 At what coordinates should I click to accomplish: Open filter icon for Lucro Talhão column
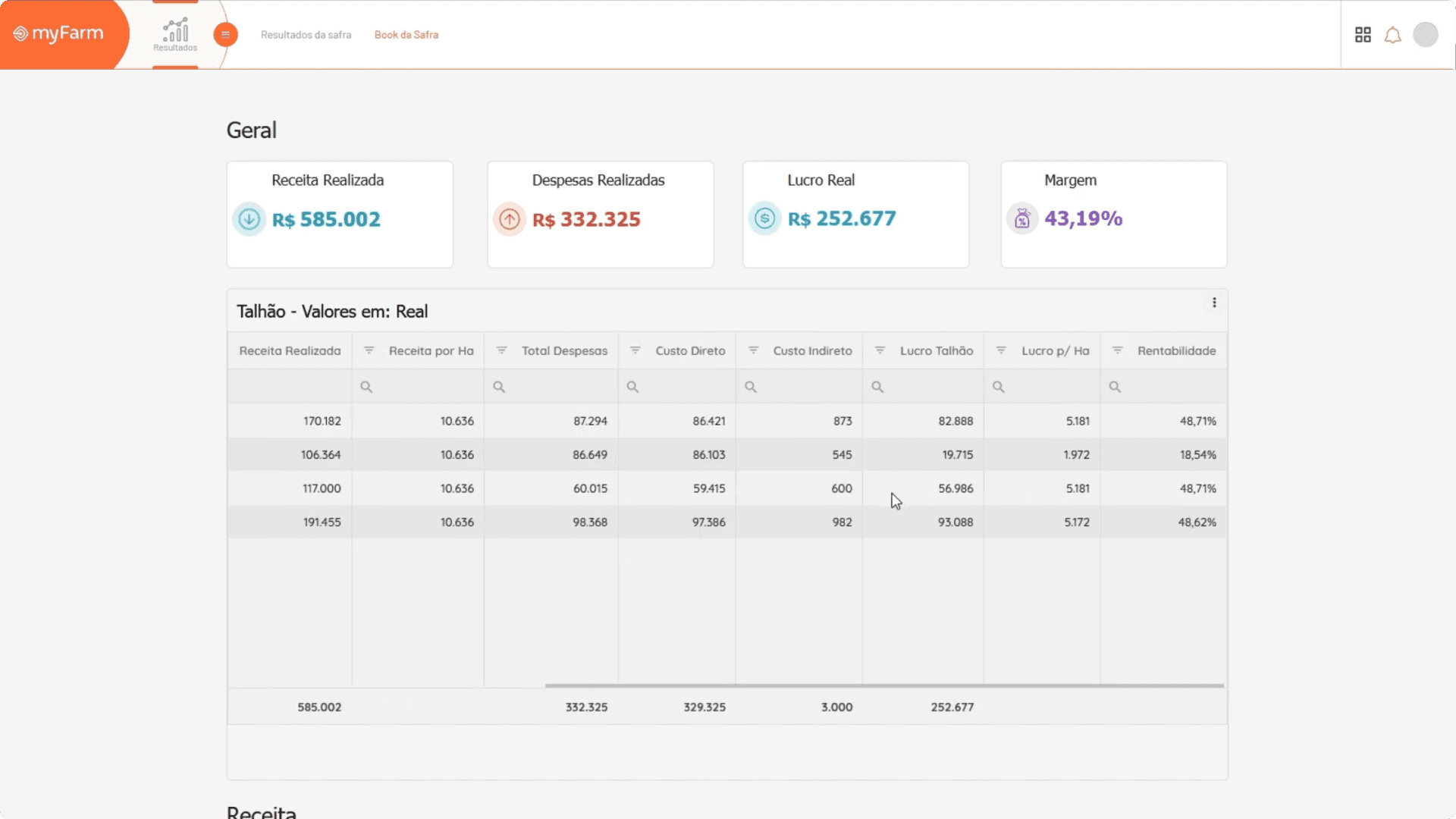[880, 350]
